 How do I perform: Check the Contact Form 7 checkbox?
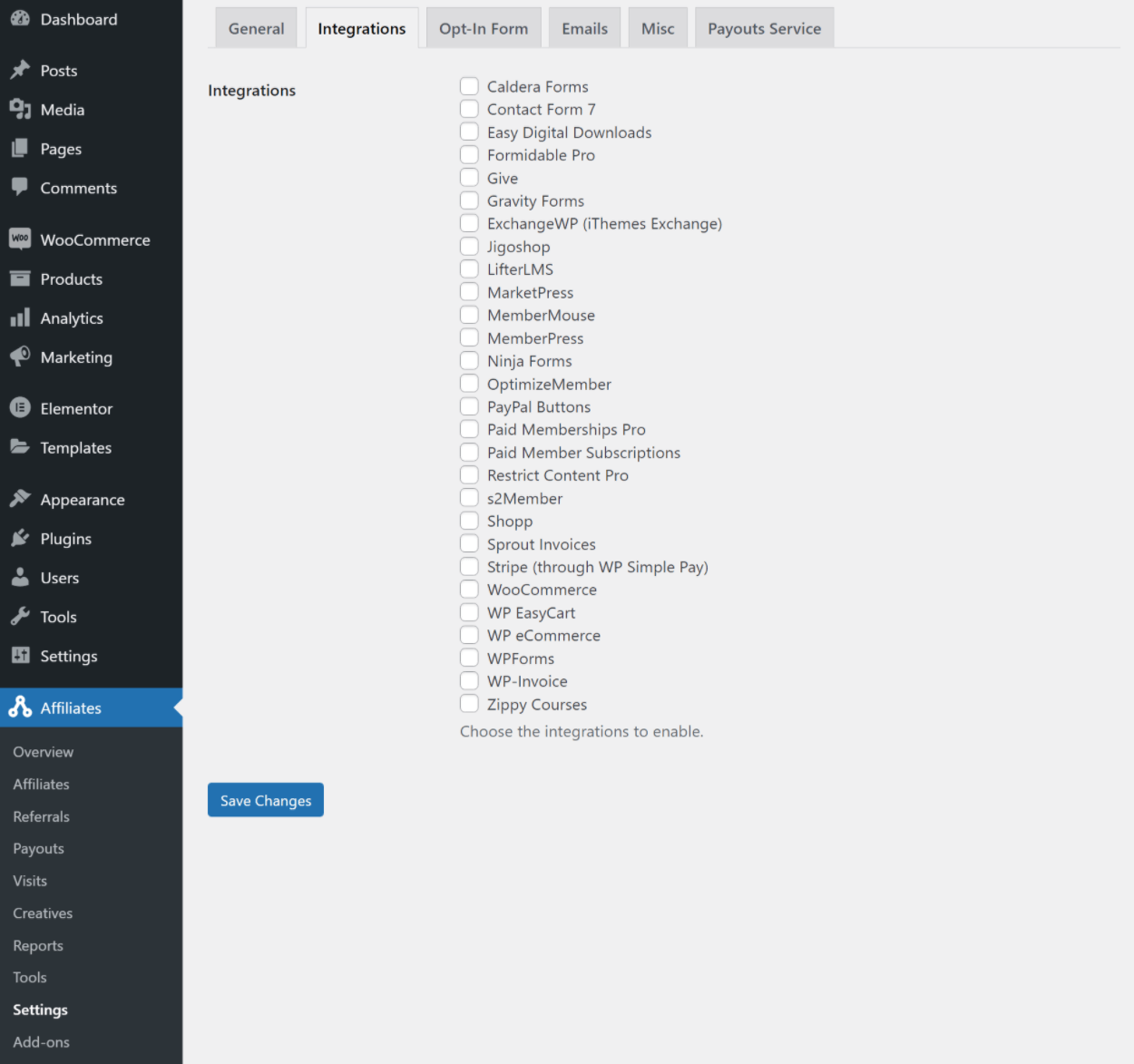click(469, 109)
